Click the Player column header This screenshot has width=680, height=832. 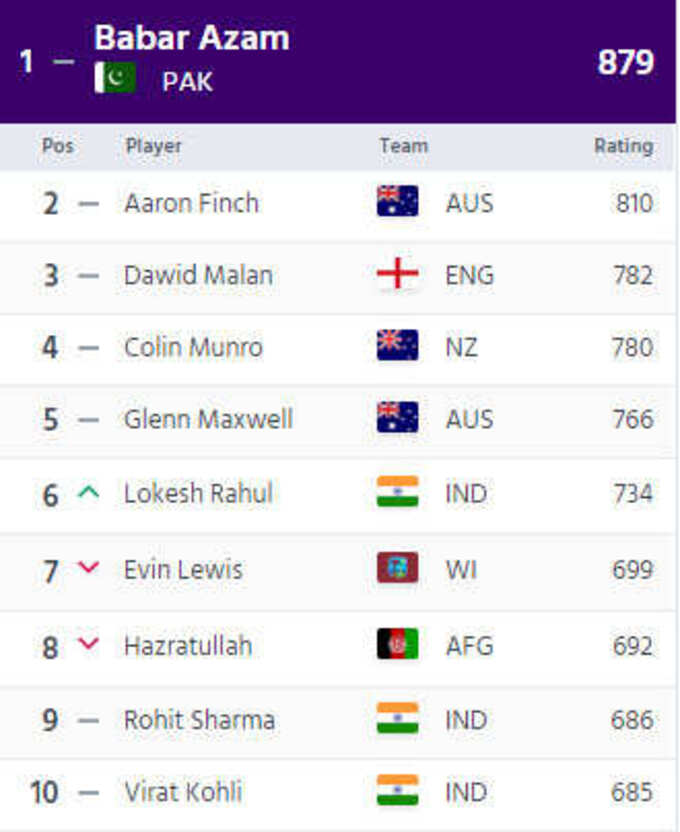(x=154, y=146)
